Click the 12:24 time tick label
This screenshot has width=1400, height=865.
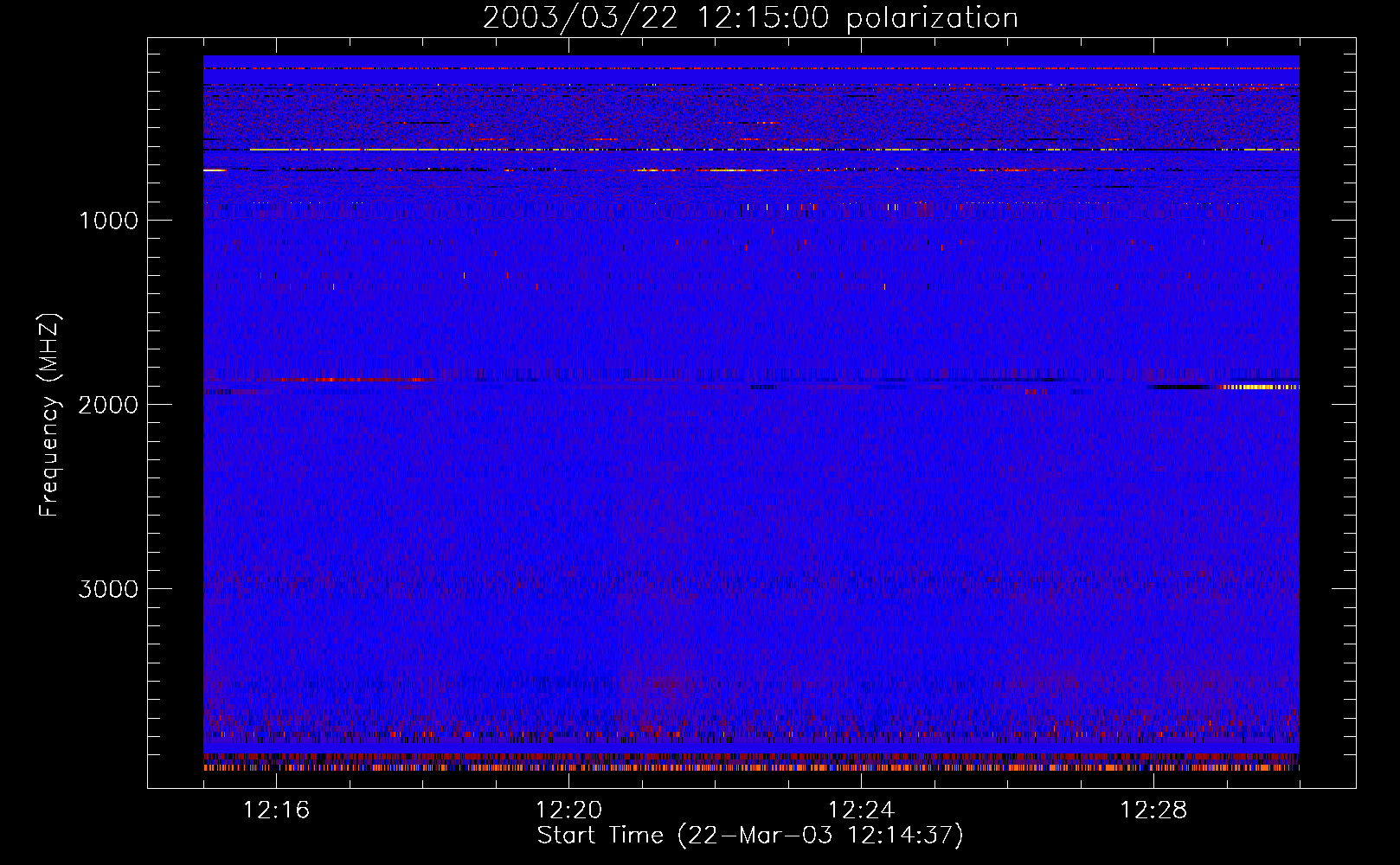pyautogui.click(x=861, y=811)
